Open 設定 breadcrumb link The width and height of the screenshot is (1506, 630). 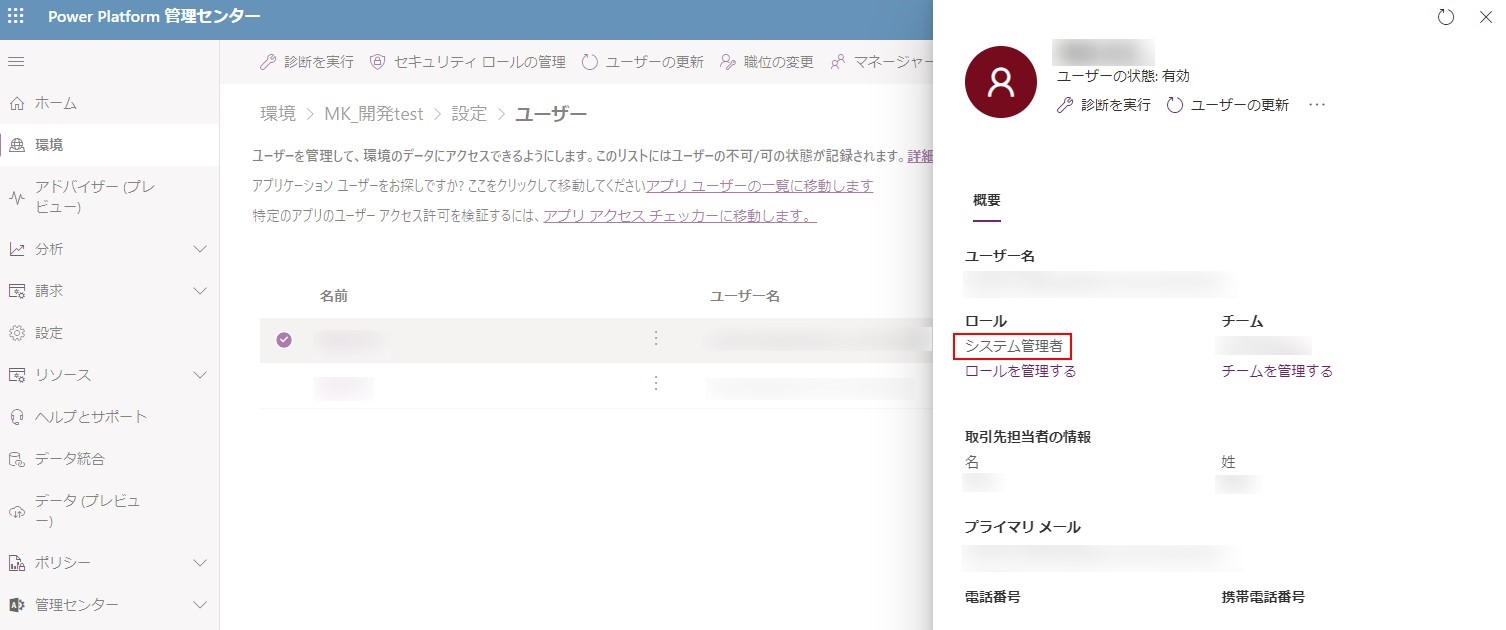coord(469,114)
